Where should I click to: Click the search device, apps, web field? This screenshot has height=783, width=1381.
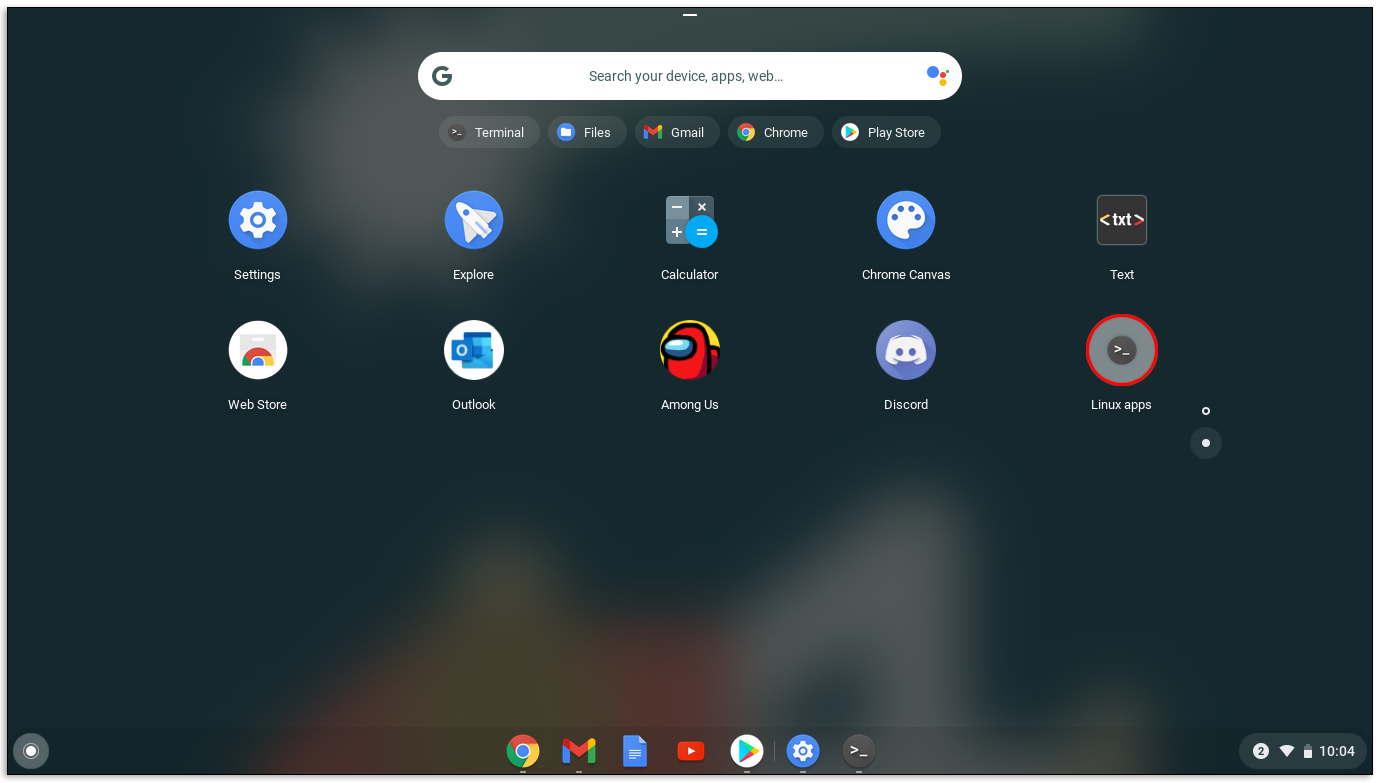(x=690, y=76)
